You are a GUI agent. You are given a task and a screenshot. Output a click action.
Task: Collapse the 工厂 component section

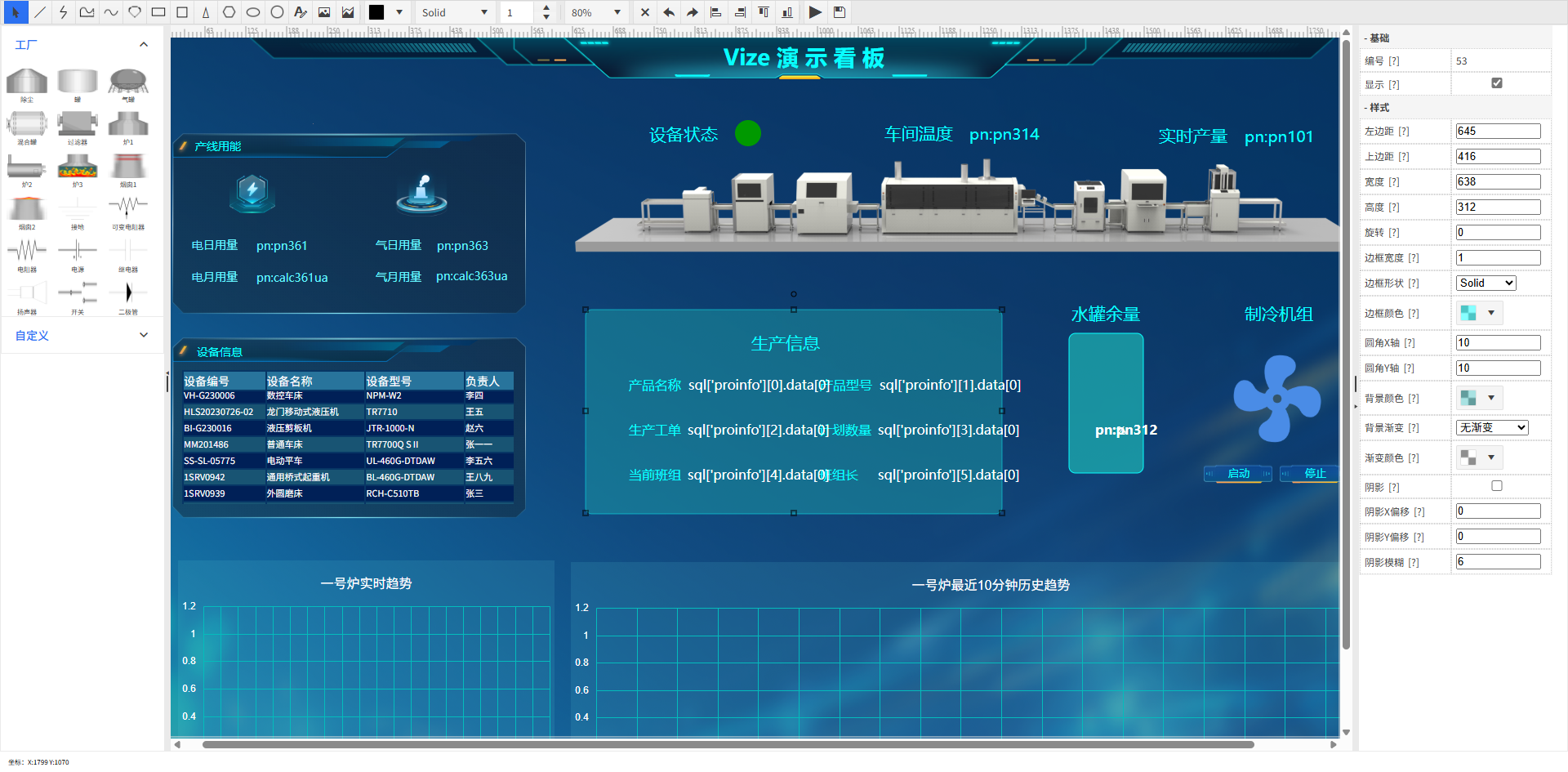144,45
